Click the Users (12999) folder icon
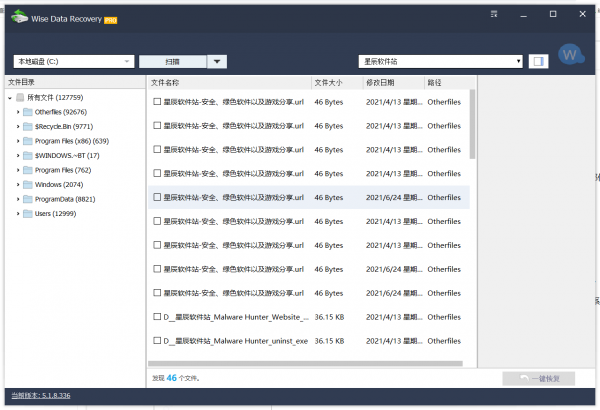 coord(28,214)
